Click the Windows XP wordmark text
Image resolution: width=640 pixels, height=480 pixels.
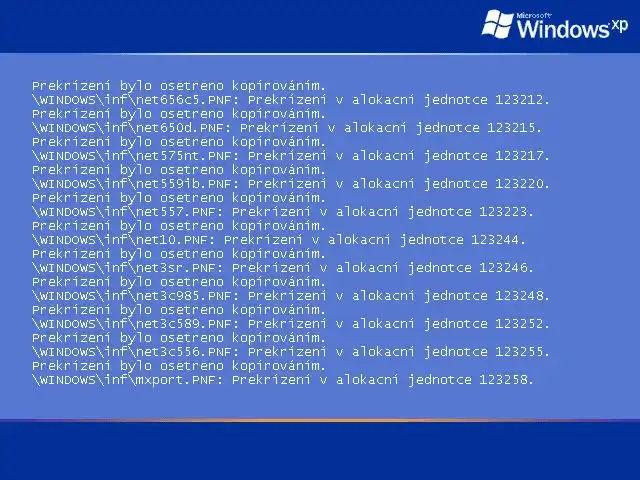pos(572,29)
